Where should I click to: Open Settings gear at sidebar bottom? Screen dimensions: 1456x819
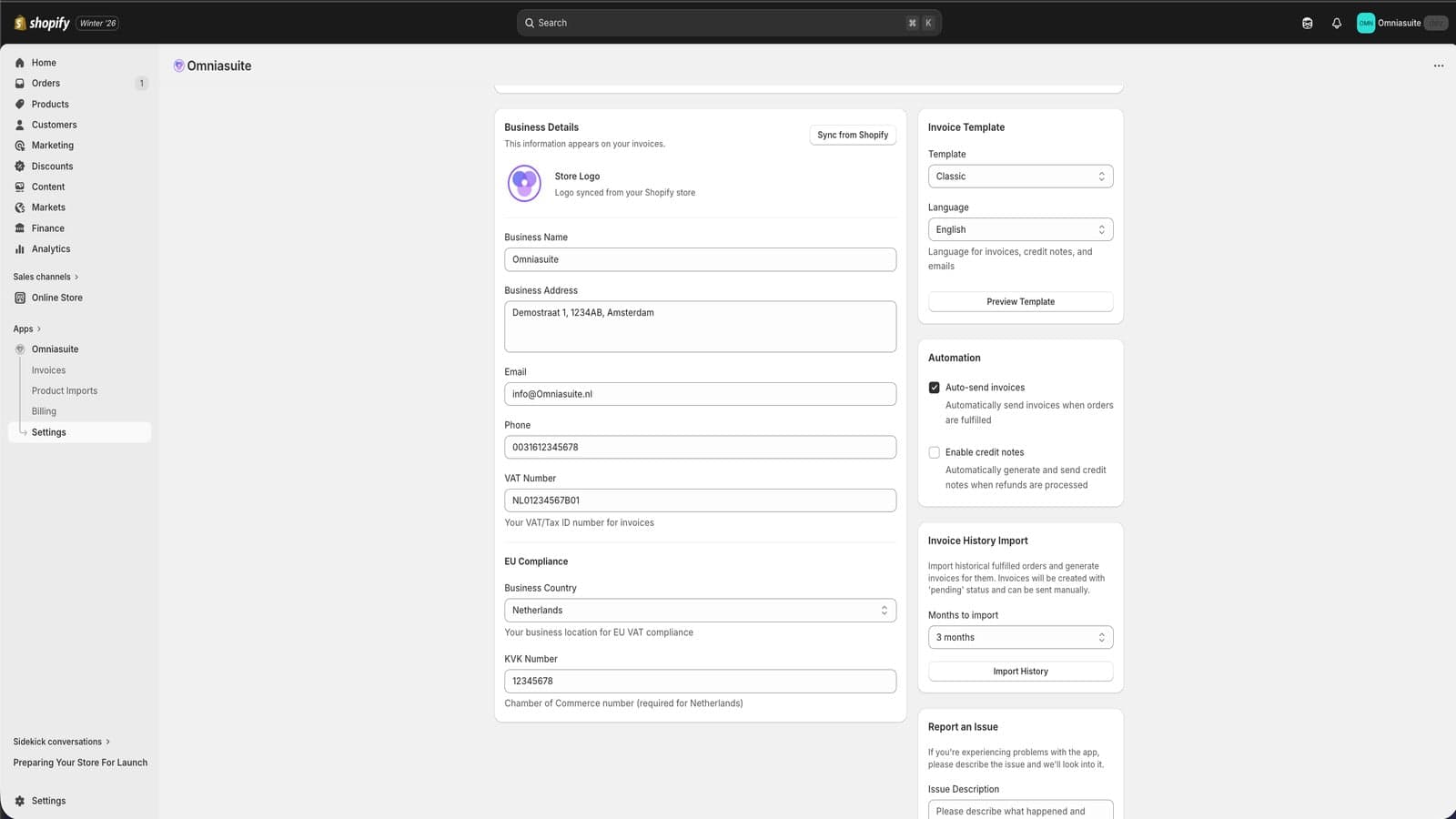click(x=20, y=801)
